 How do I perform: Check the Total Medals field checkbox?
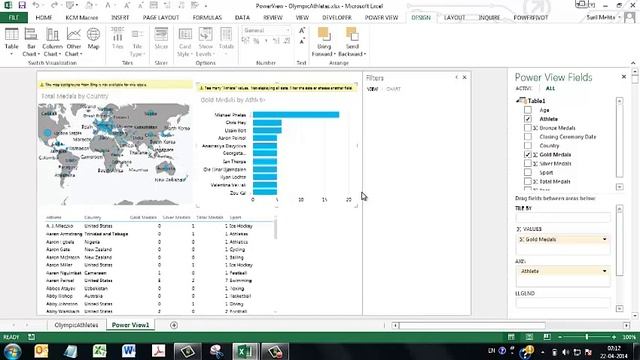(528, 181)
